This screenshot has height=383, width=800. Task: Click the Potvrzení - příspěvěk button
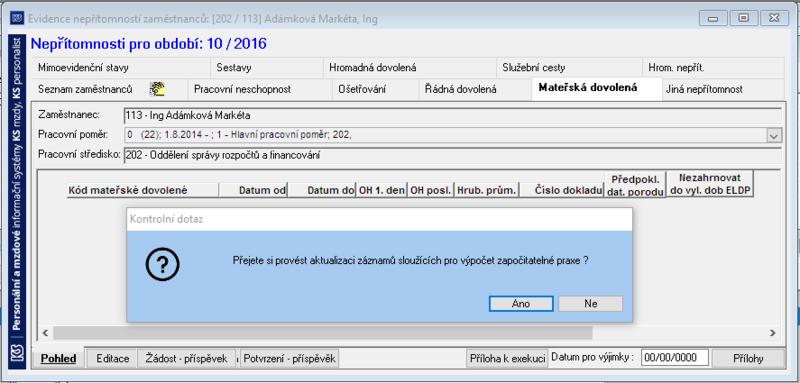289,359
